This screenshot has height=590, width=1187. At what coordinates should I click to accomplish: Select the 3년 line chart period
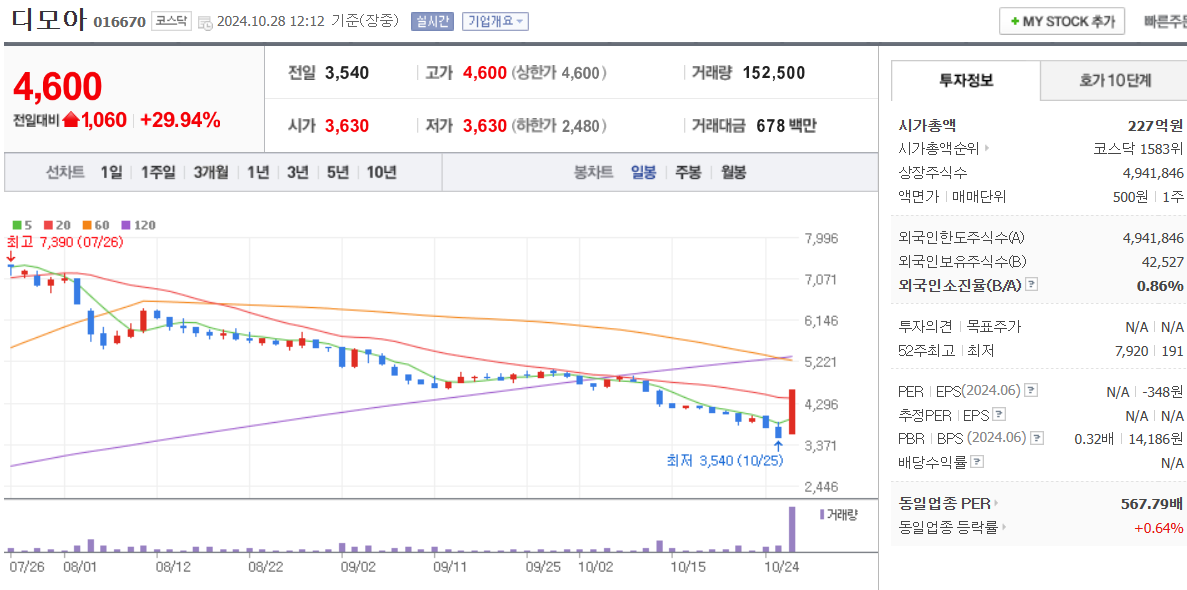(x=297, y=173)
